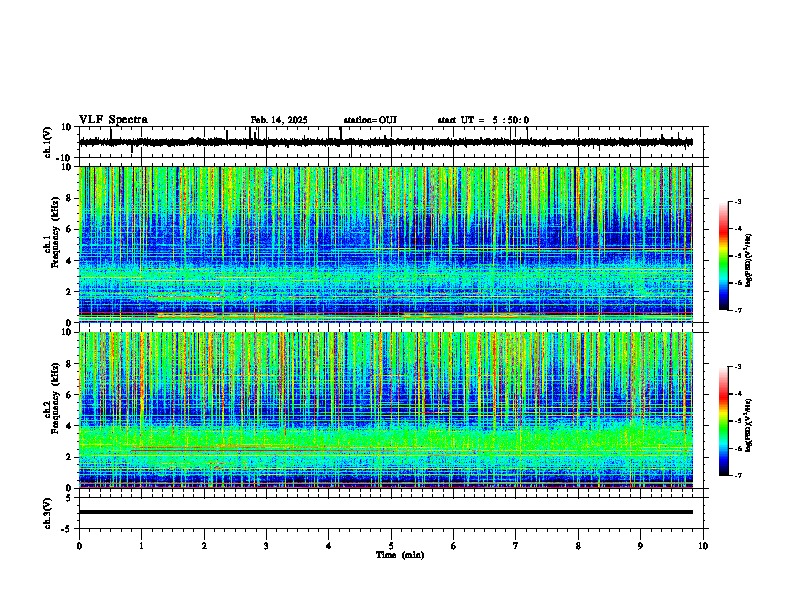Image resolution: width=792 pixels, height=612 pixels.
Task: Click time tick label "2" on the time axis
Action: (x=204, y=546)
